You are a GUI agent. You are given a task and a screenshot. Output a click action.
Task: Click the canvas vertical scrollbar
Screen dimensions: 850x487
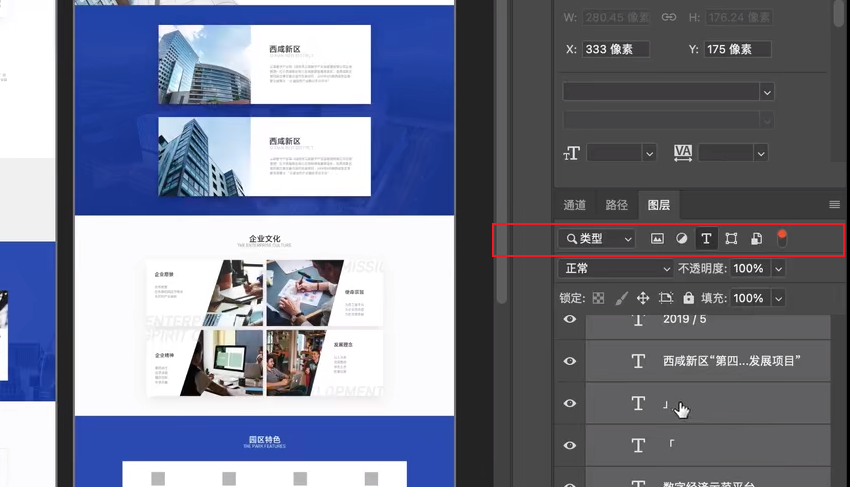[501, 152]
